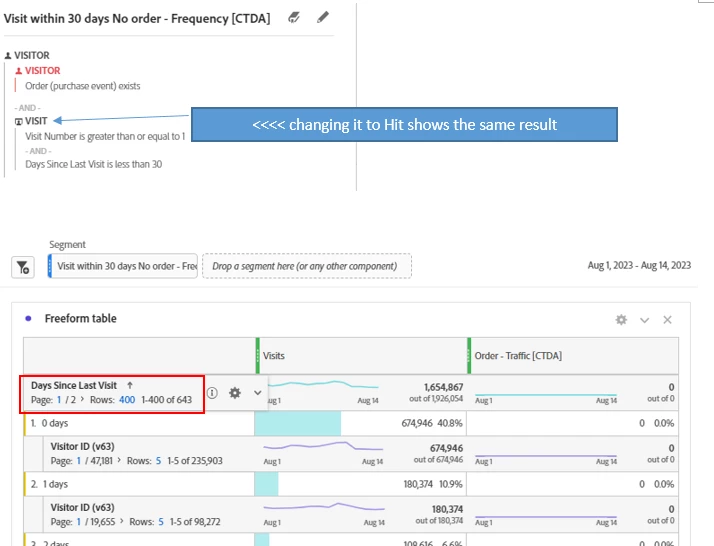Next page arrow in Visitor ID under 0 days
This screenshot has width=714, height=546.
click(119, 460)
